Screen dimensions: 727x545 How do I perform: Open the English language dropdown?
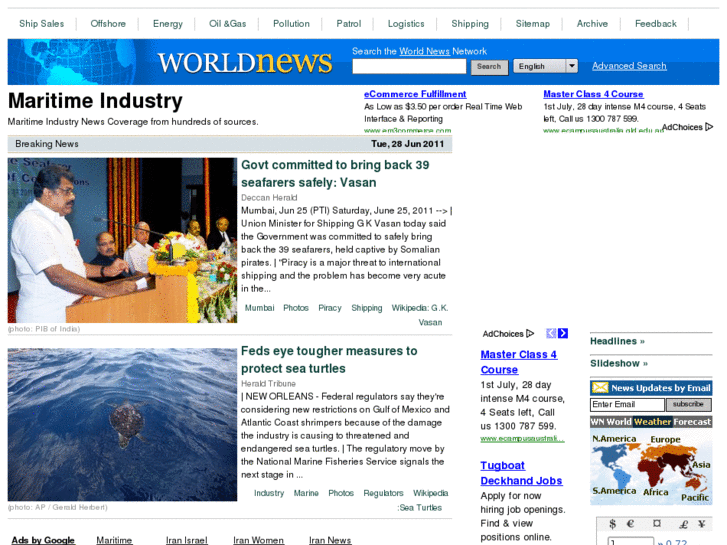[545, 66]
